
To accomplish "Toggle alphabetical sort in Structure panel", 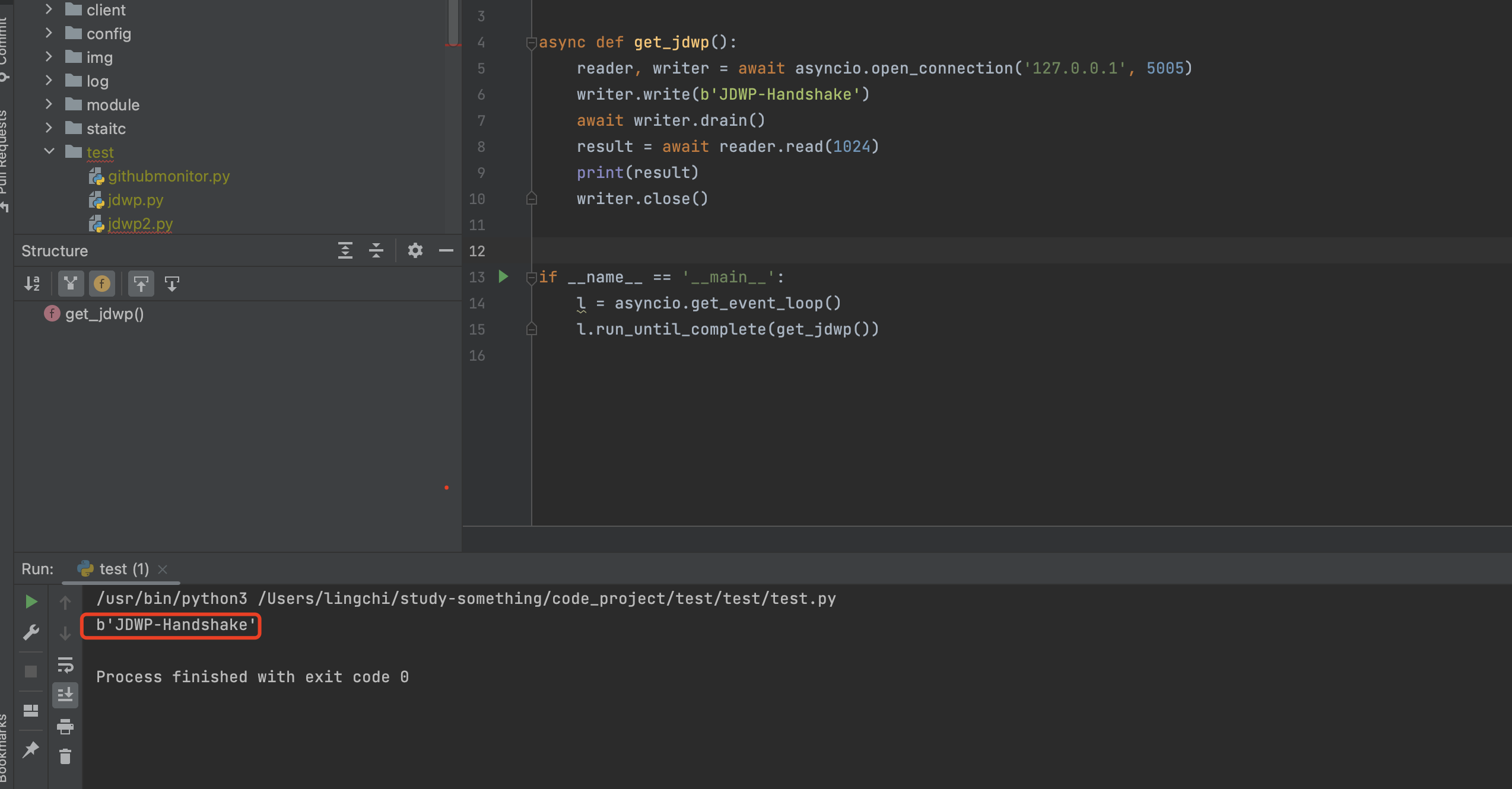I will 33,284.
